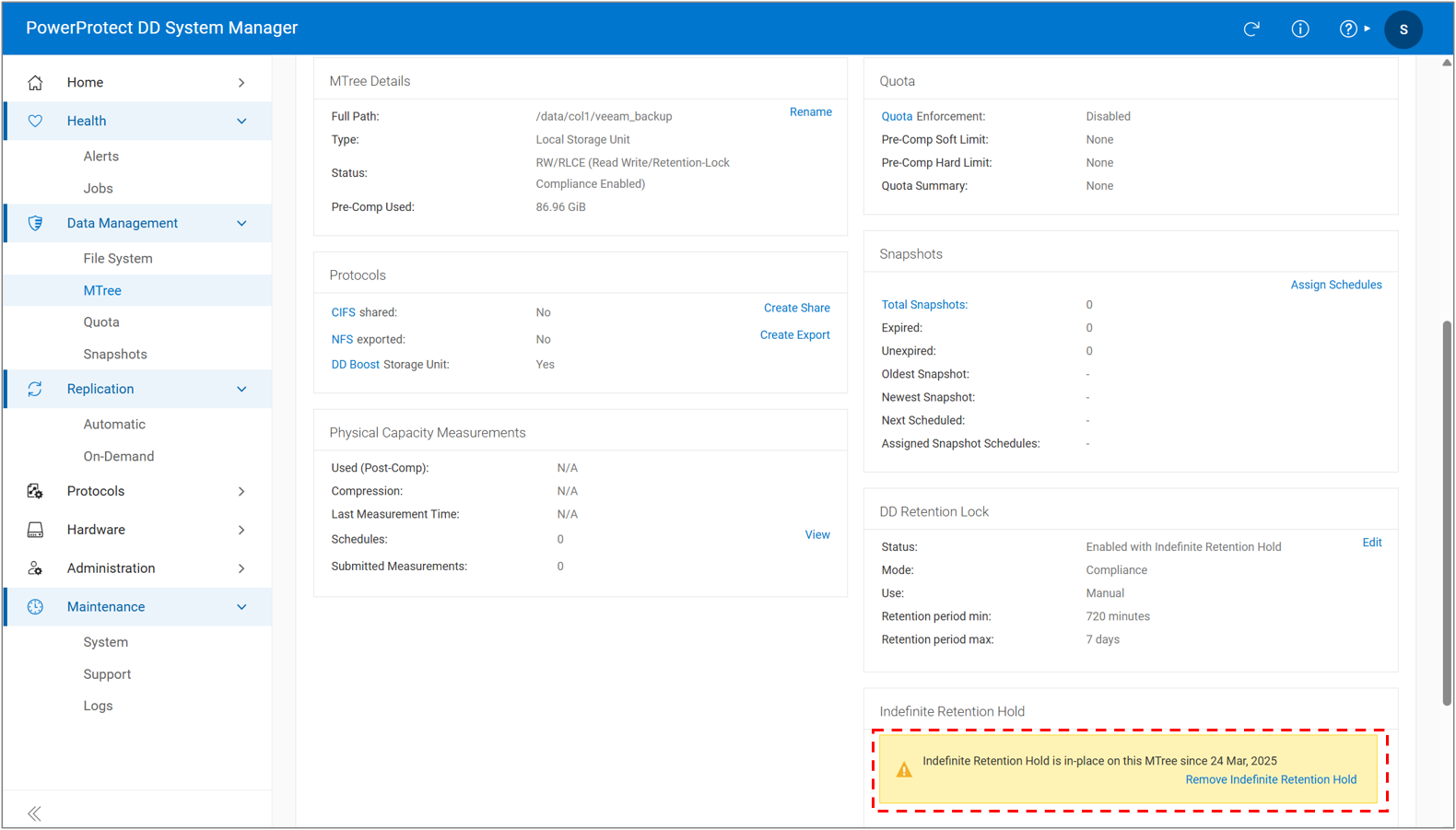The width and height of the screenshot is (1456, 830).
Task: Open the help question mark icon
Action: (x=1347, y=29)
